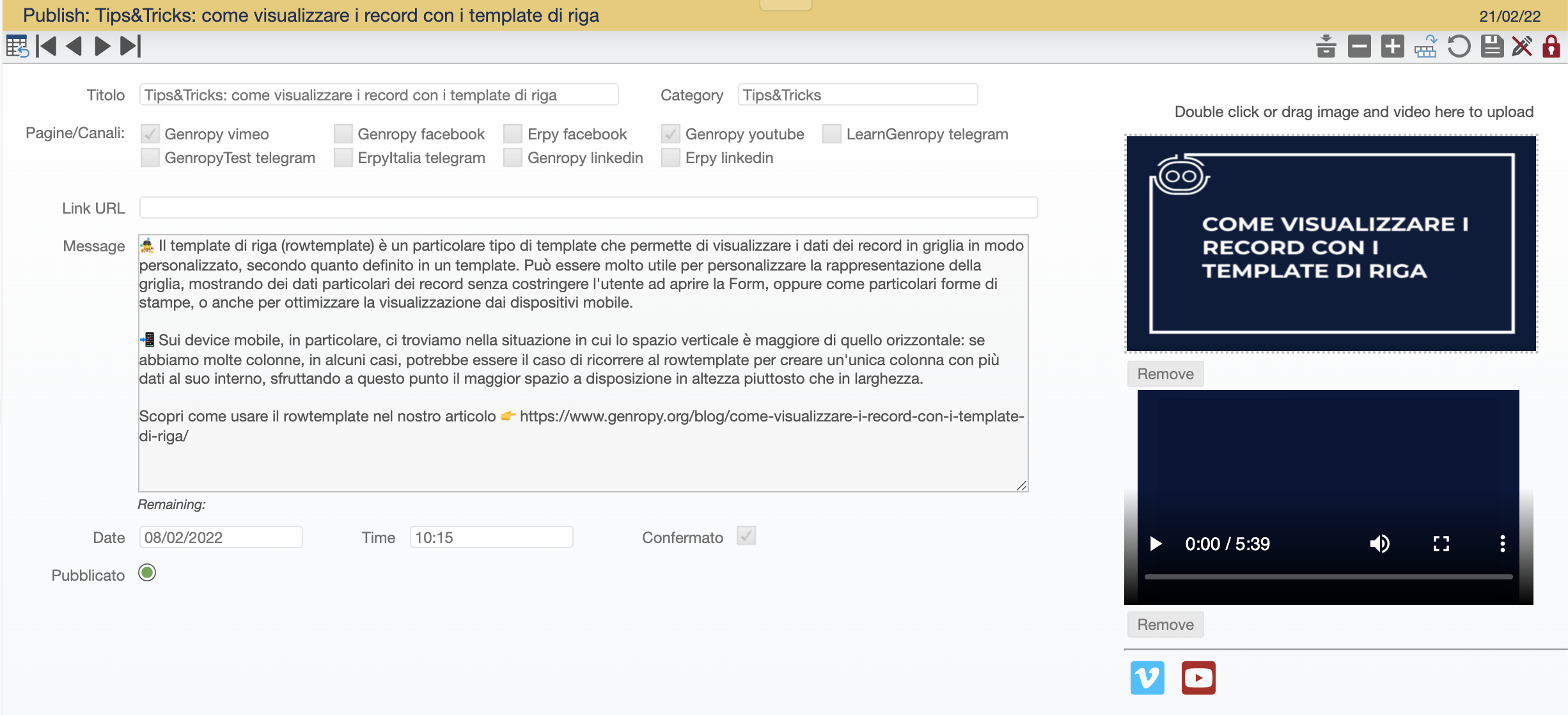Viewport: 1568px width, 715px height.
Task: Open the YouTube logo link
Action: tap(1198, 678)
